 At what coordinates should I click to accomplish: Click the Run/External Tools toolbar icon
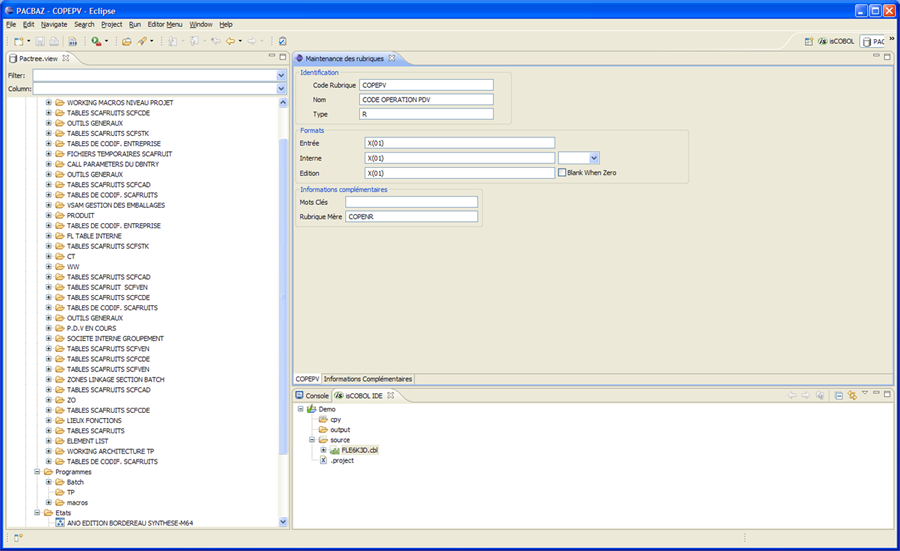pos(95,41)
